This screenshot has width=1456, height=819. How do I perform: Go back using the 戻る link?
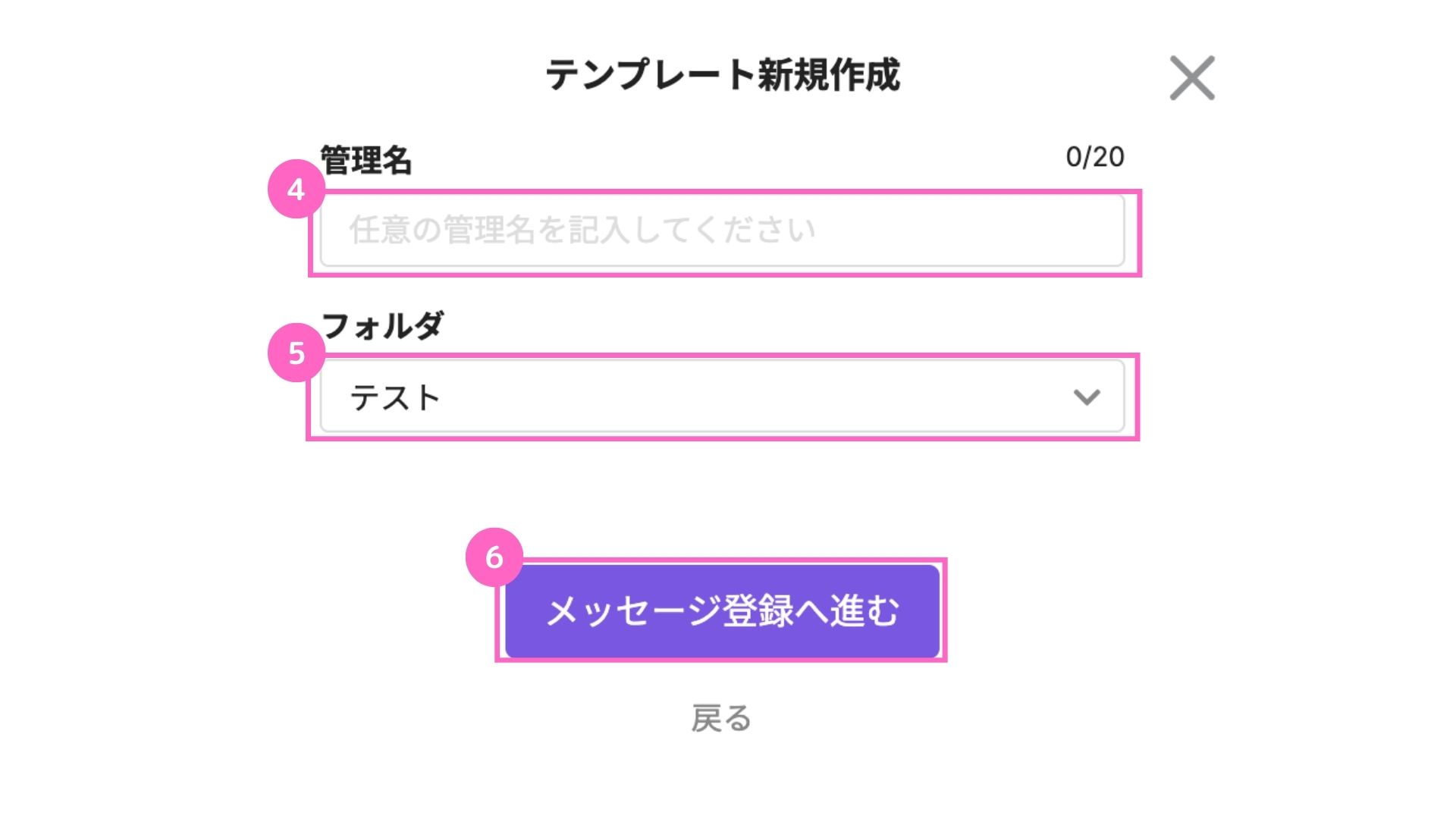tap(721, 717)
